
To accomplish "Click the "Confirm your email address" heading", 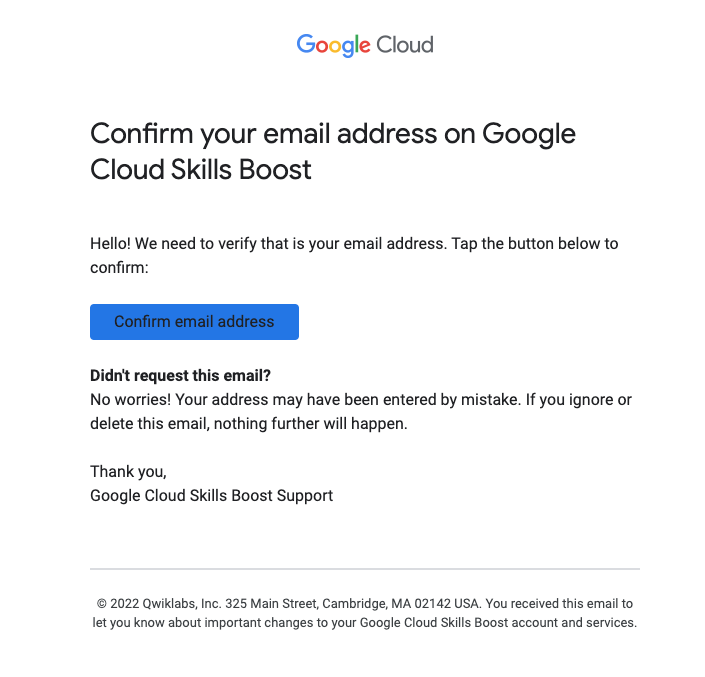I will pyautogui.click(x=332, y=134).
